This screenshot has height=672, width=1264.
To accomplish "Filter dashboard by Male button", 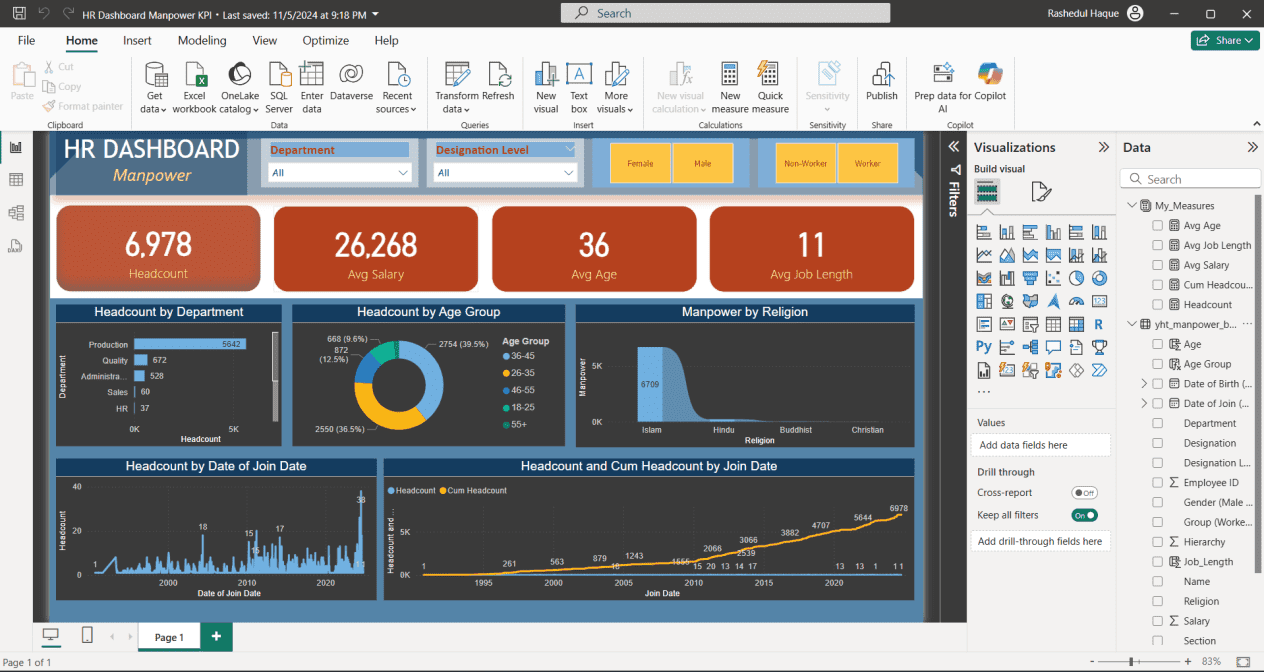I will click(702, 163).
